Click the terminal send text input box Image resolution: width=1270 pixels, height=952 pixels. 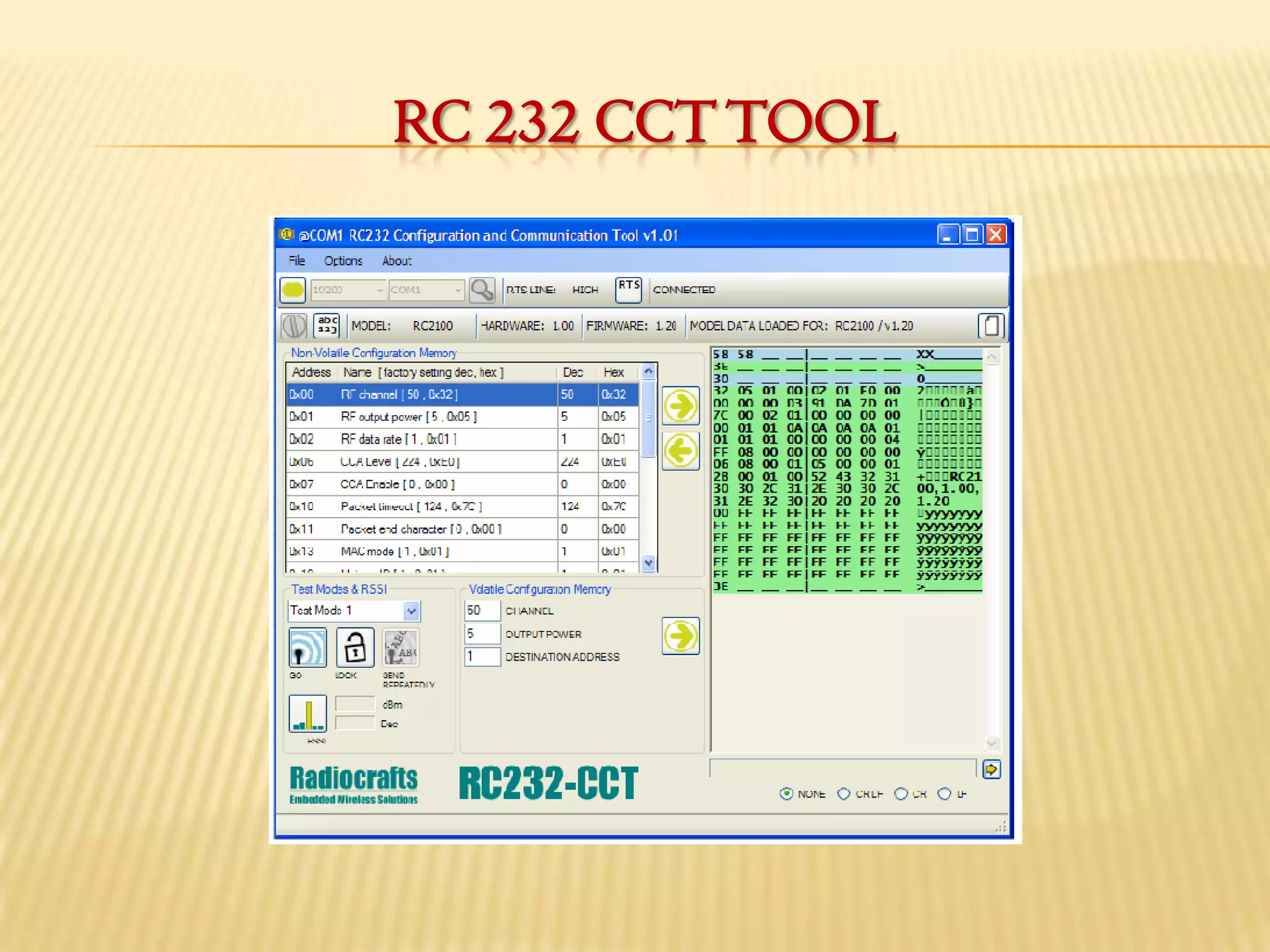click(x=843, y=769)
